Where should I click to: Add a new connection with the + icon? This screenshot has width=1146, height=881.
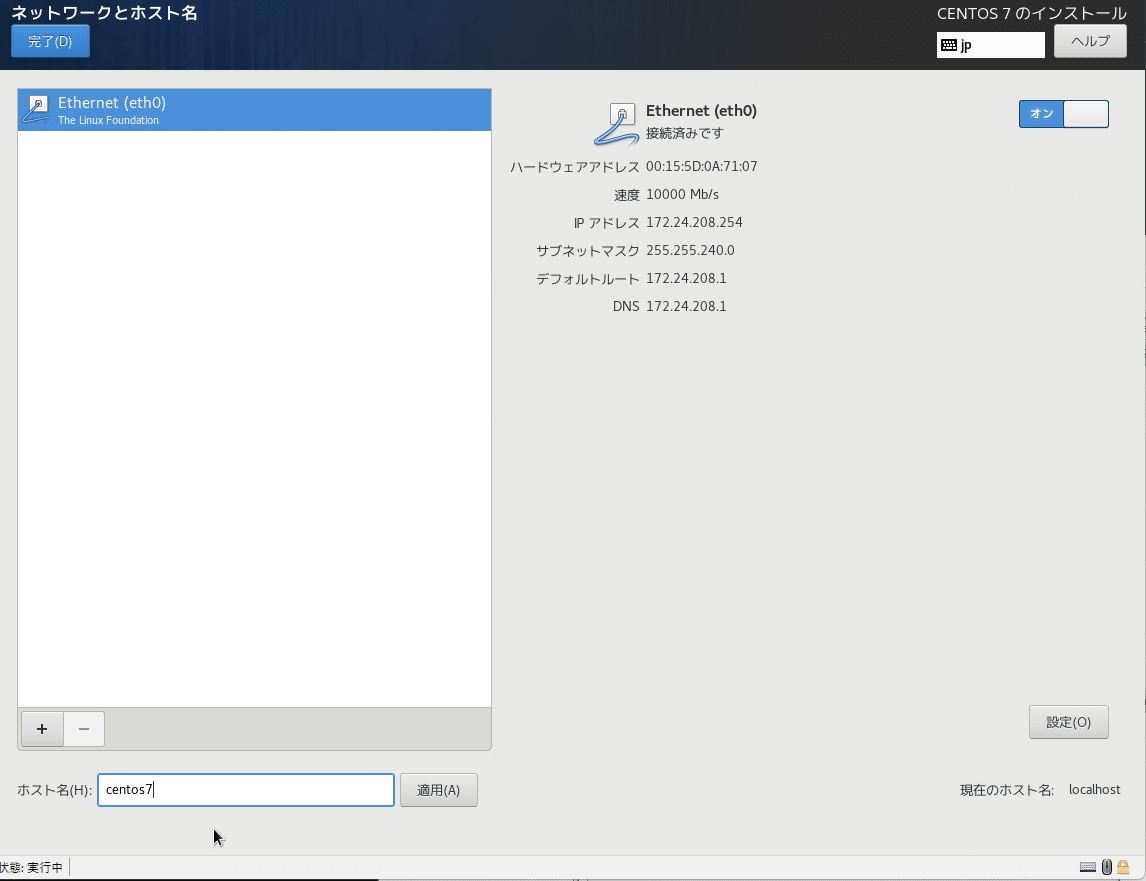(41, 728)
